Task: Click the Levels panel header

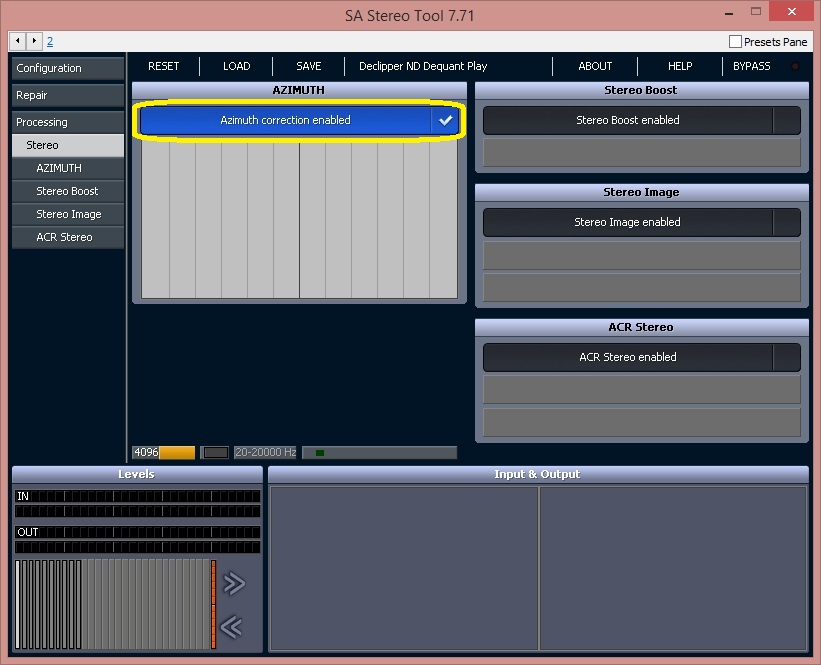Action: (137, 474)
